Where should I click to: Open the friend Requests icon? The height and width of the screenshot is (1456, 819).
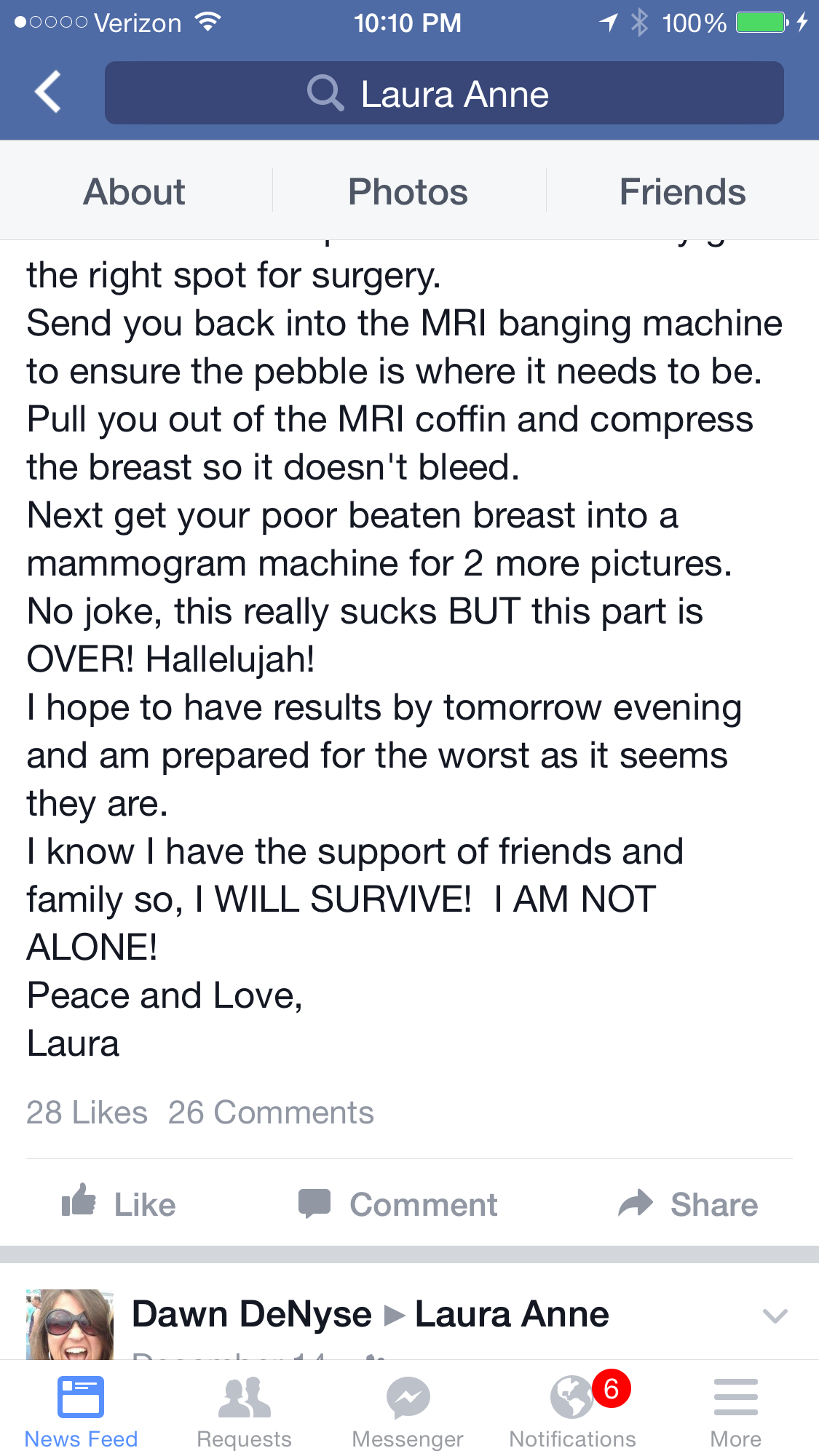(x=245, y=1397)
